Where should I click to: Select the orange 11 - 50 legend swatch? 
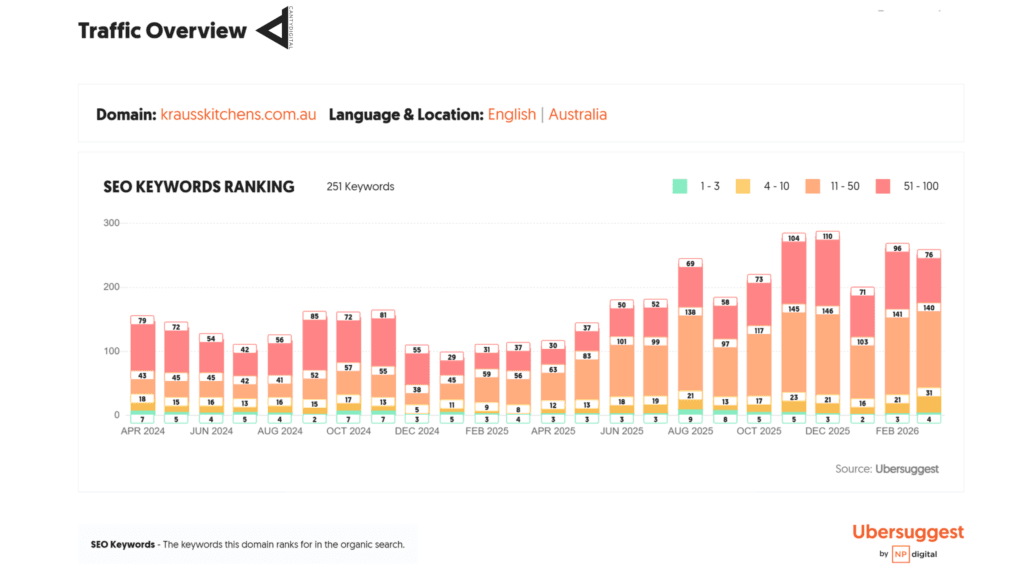[x=812, y=186]
